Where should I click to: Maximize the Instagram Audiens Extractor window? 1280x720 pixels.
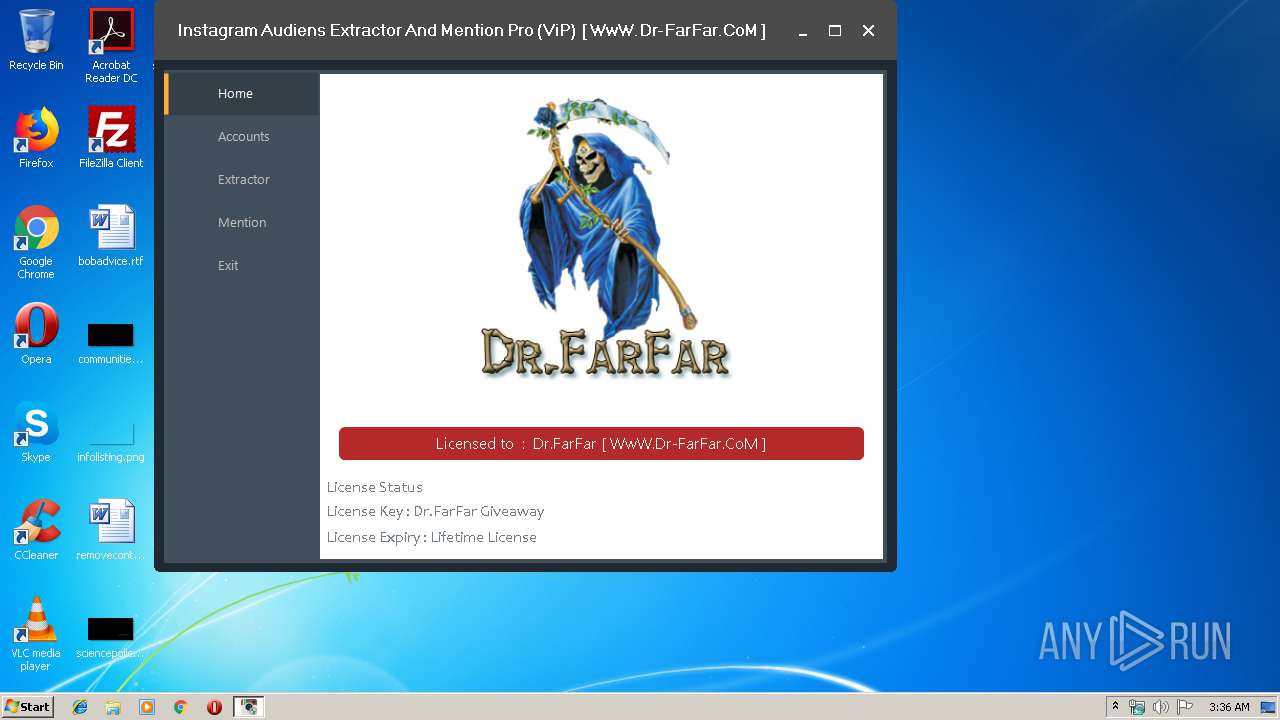[x=835, y=31]
